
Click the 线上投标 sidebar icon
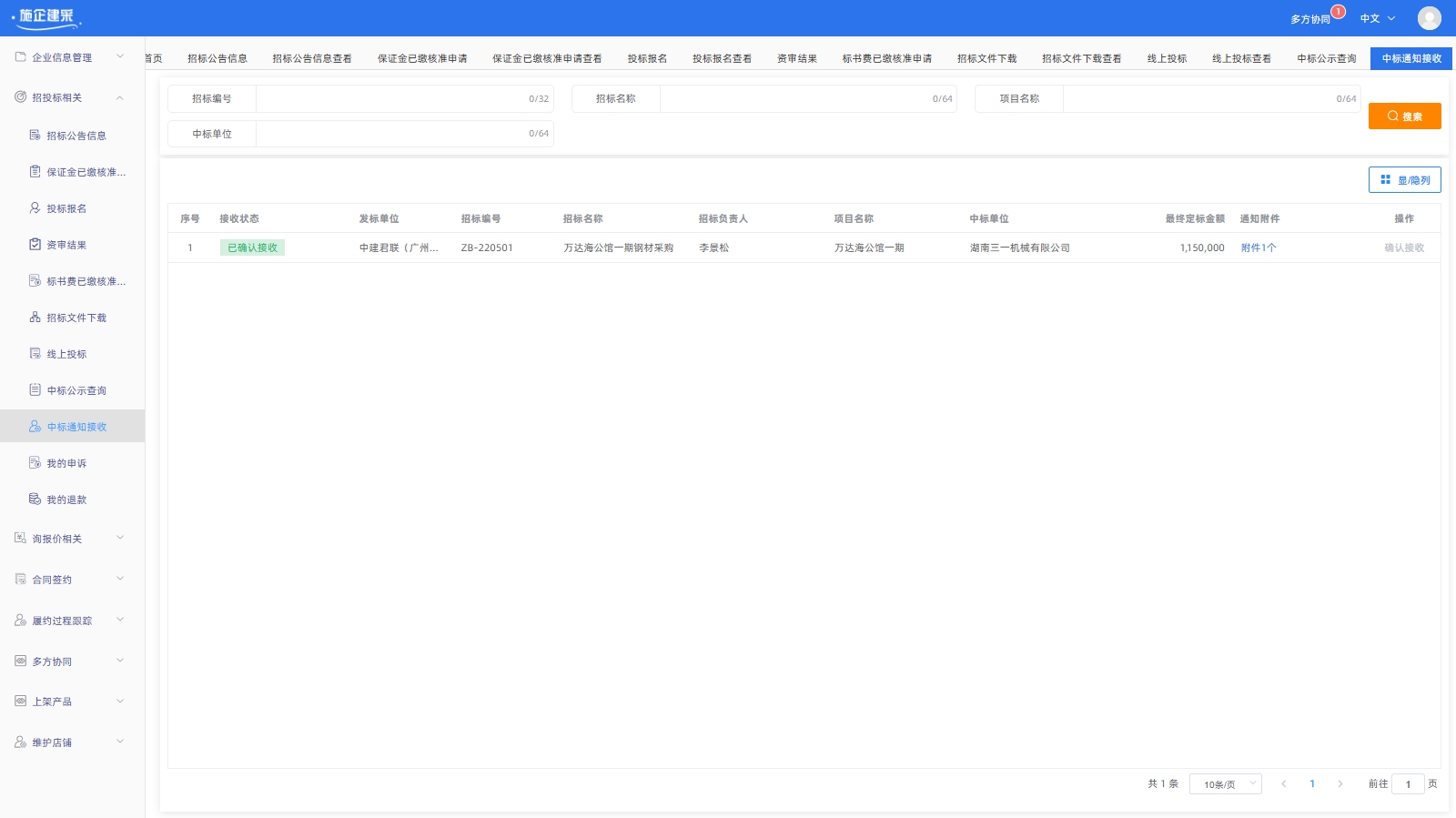click(x=35, y=353)
